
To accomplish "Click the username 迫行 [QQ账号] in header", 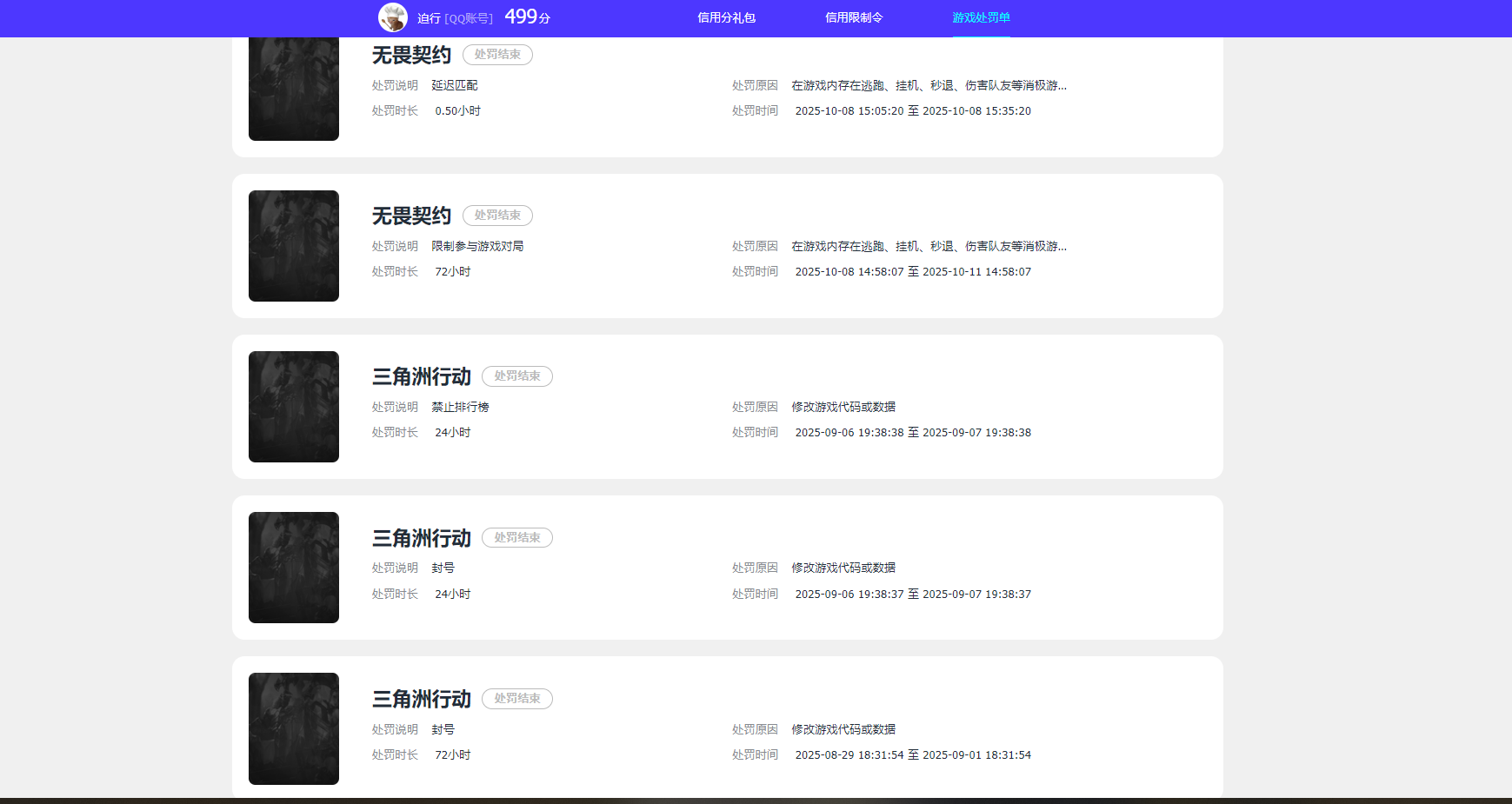I will pyautogui.click(x=455, y=18).
